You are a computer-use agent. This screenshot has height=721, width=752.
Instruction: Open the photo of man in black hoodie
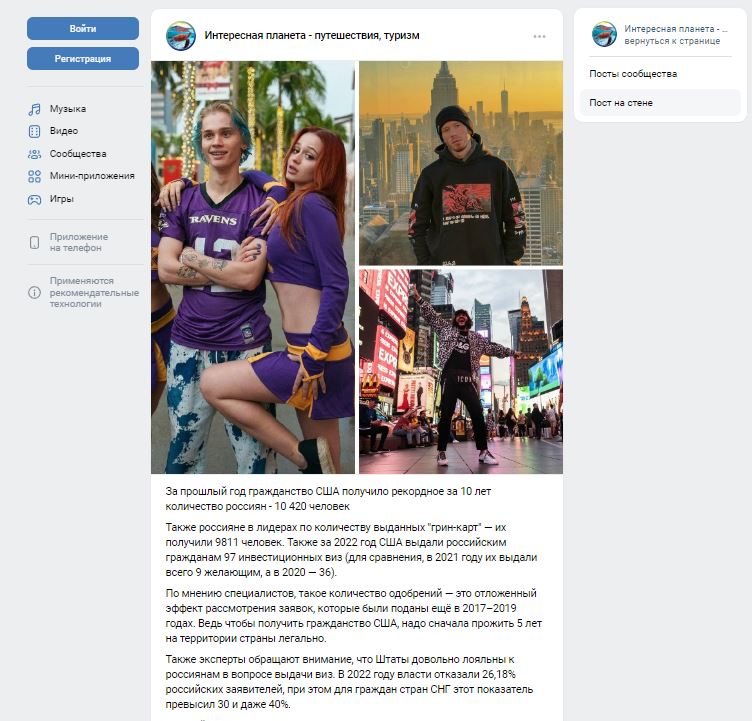point(461,163)
